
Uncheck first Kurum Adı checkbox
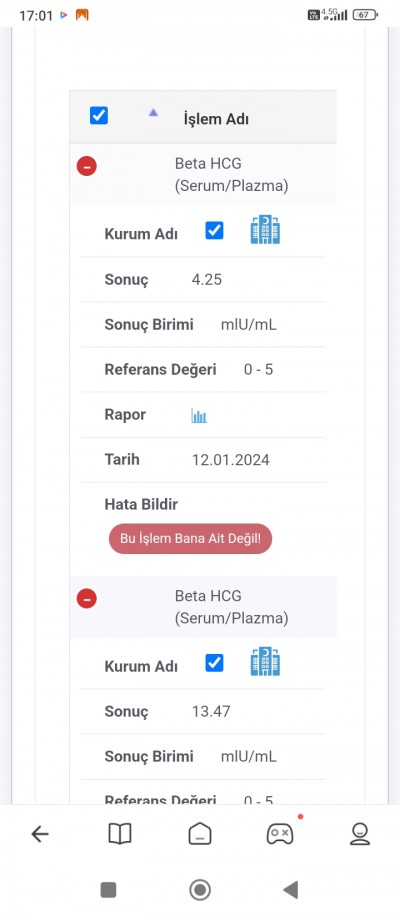[214, 230]
